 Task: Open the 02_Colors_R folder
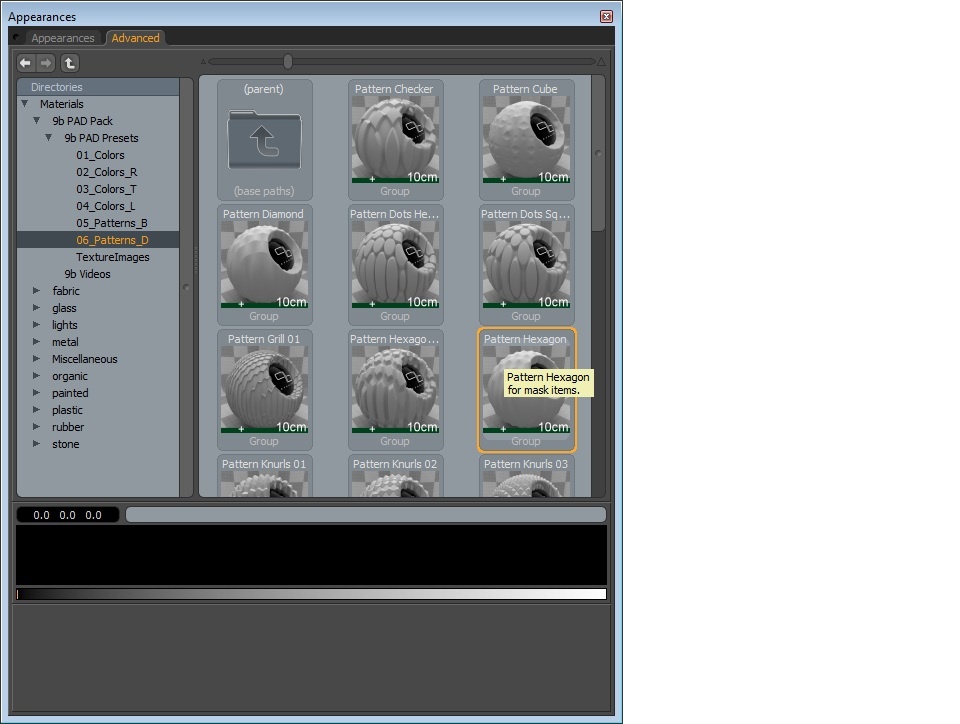click(107, 172)
